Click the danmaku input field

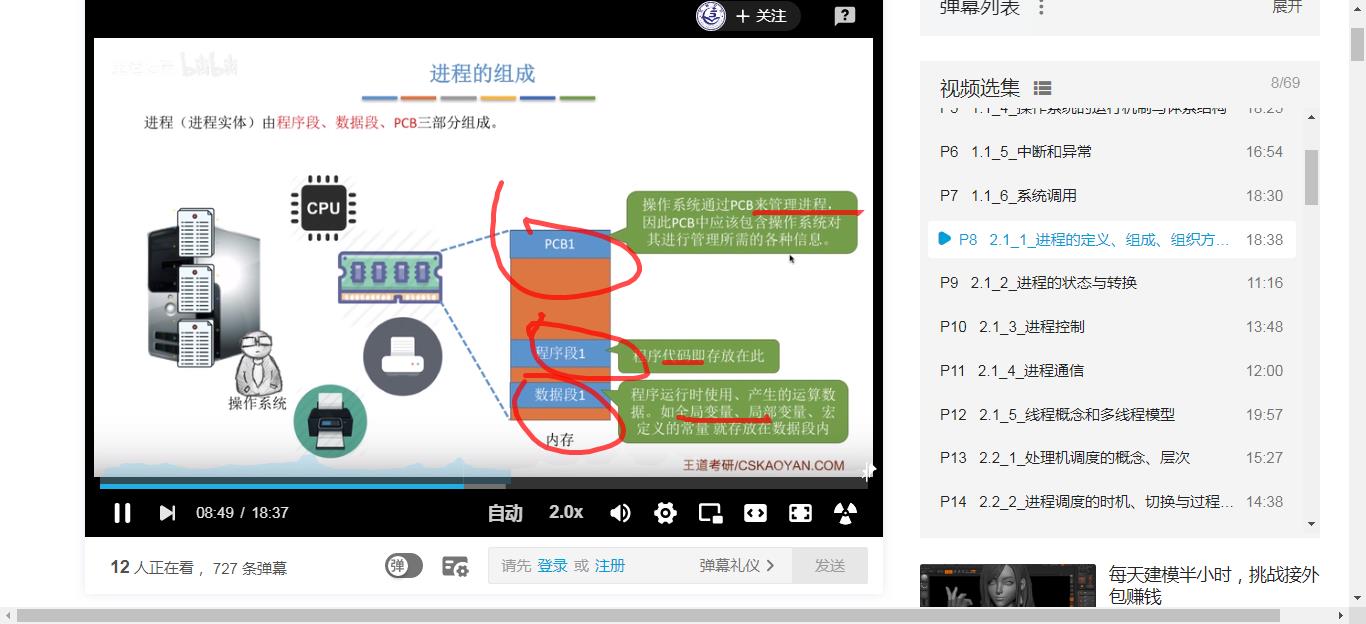tap(640, 566)
